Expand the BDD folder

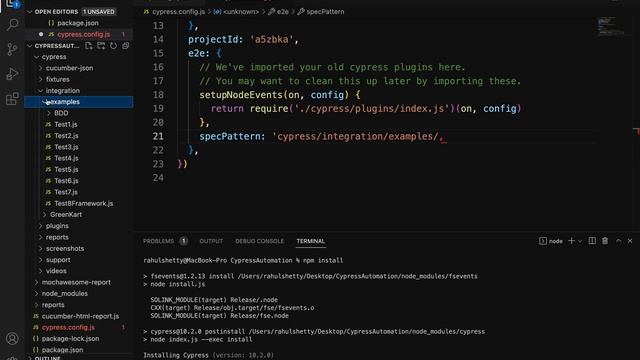[x=49, y=113]
